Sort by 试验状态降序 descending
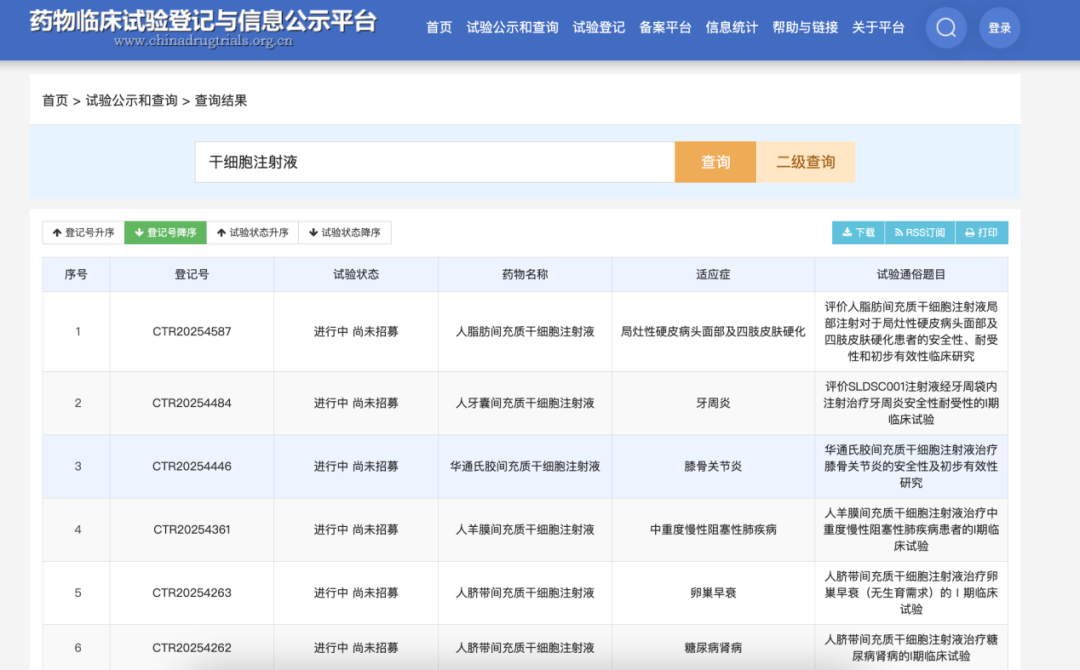Viewport: 1080px width, 670px height. click(344, 233)
